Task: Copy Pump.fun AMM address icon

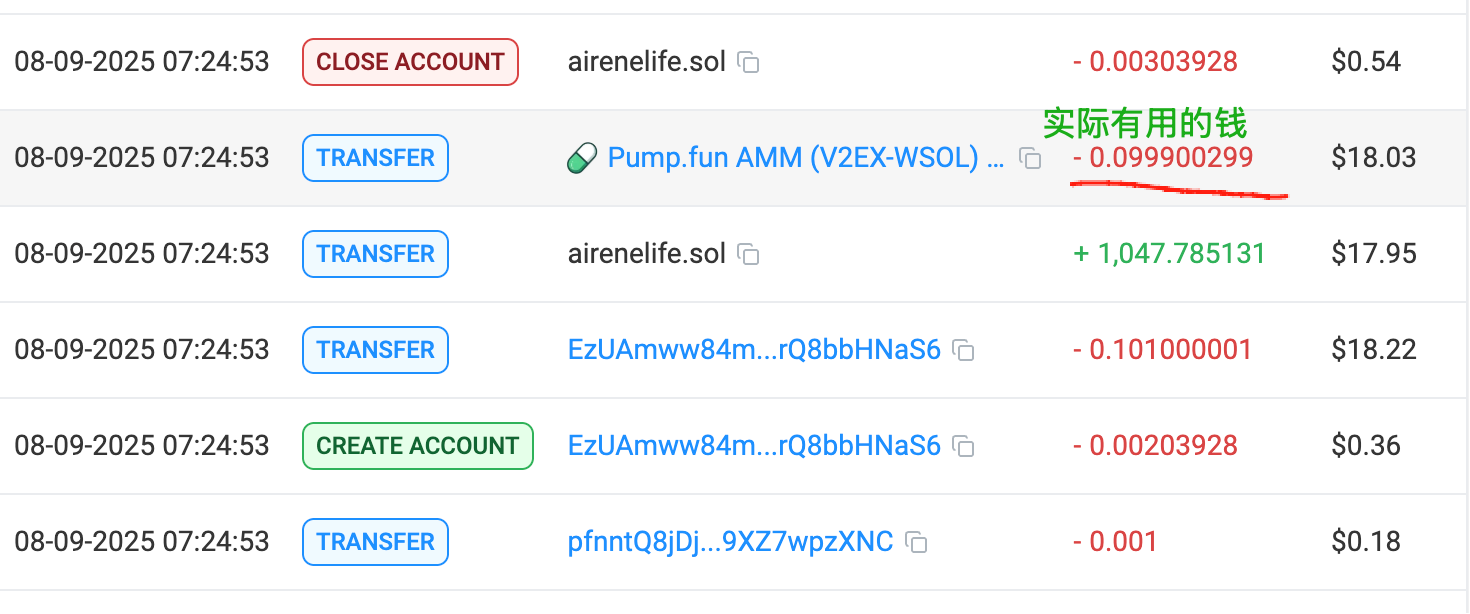Action: [x=1030, y=158]
